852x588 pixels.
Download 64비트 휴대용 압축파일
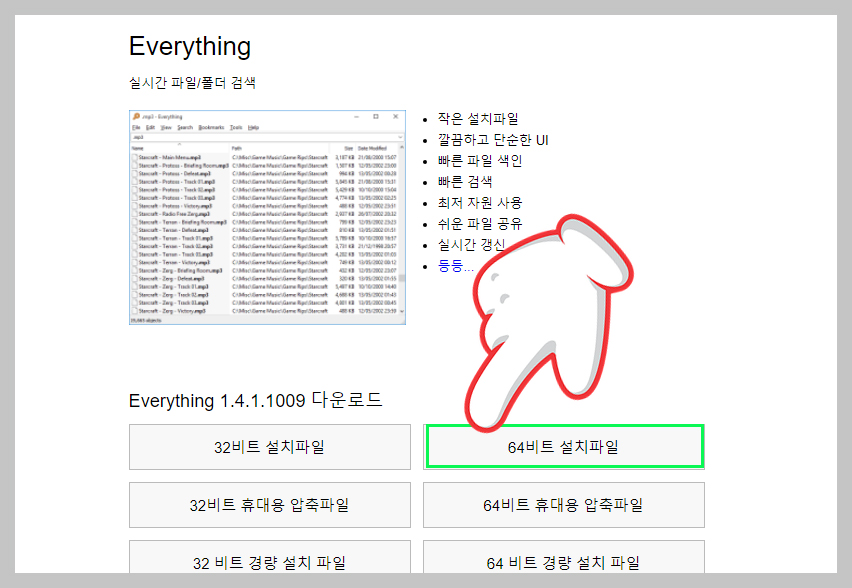563,505
